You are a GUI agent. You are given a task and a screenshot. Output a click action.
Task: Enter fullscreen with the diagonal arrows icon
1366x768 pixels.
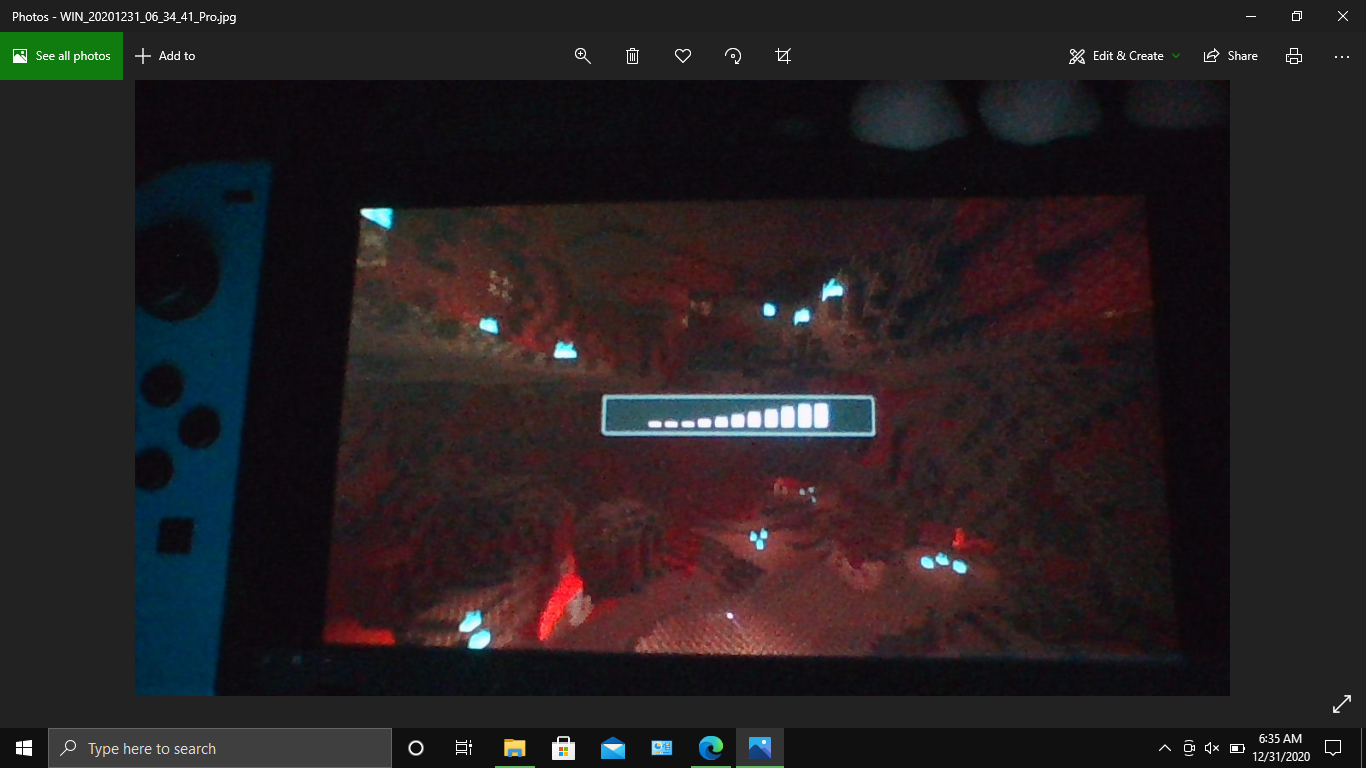pyautogui.click(x=1342, y=704)
